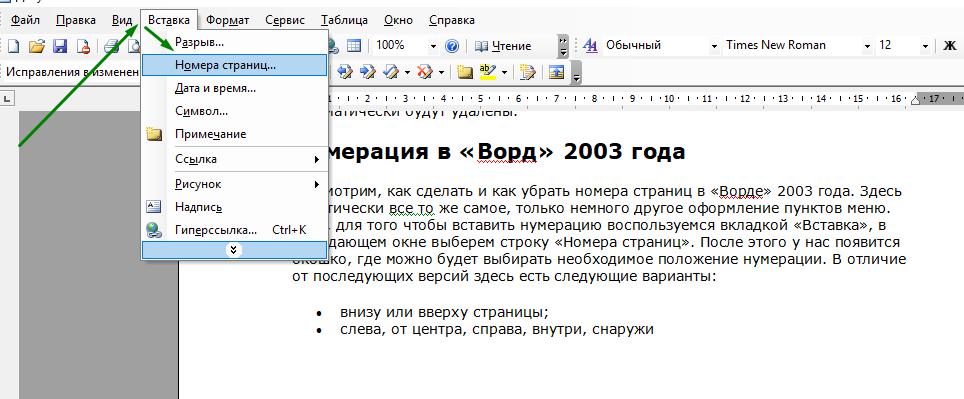This screenshot has width=964, height=399.
Task: Open the Справка menu
Action: 452,20
